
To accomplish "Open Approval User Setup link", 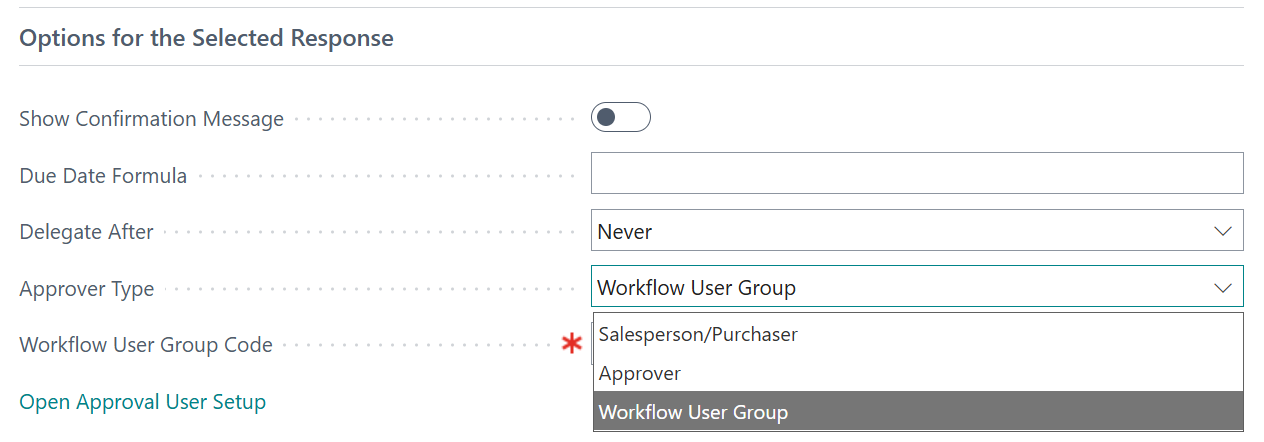I will 143,402.
